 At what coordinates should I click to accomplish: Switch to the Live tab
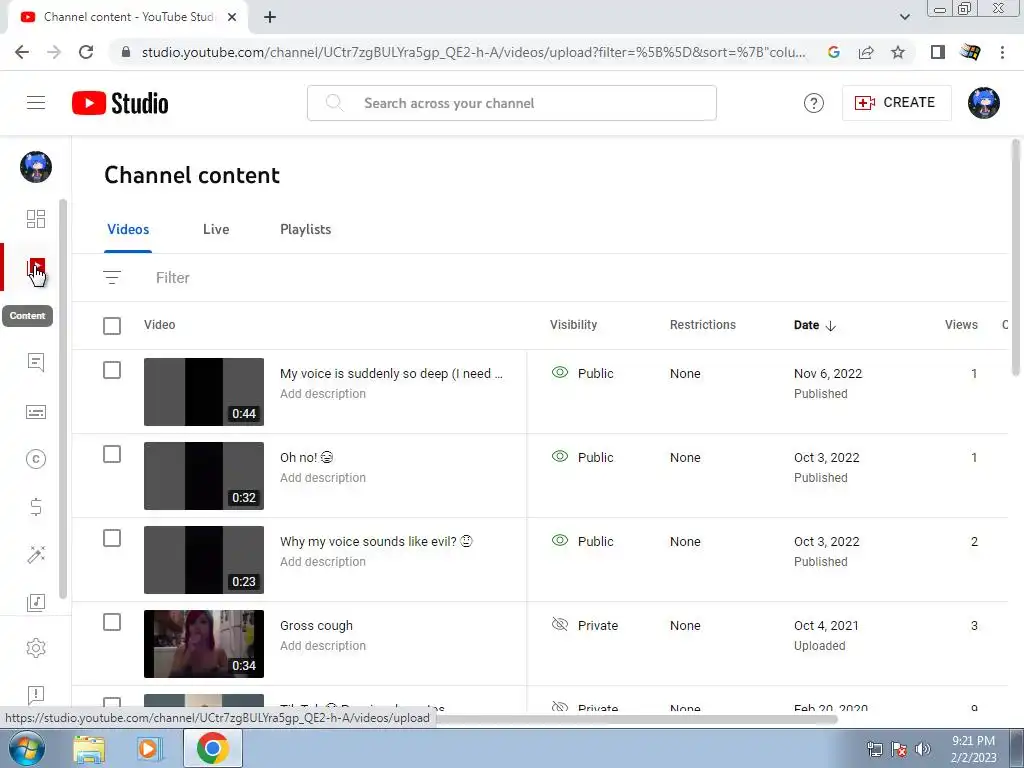pyautogui.click(x=216, y=229)
